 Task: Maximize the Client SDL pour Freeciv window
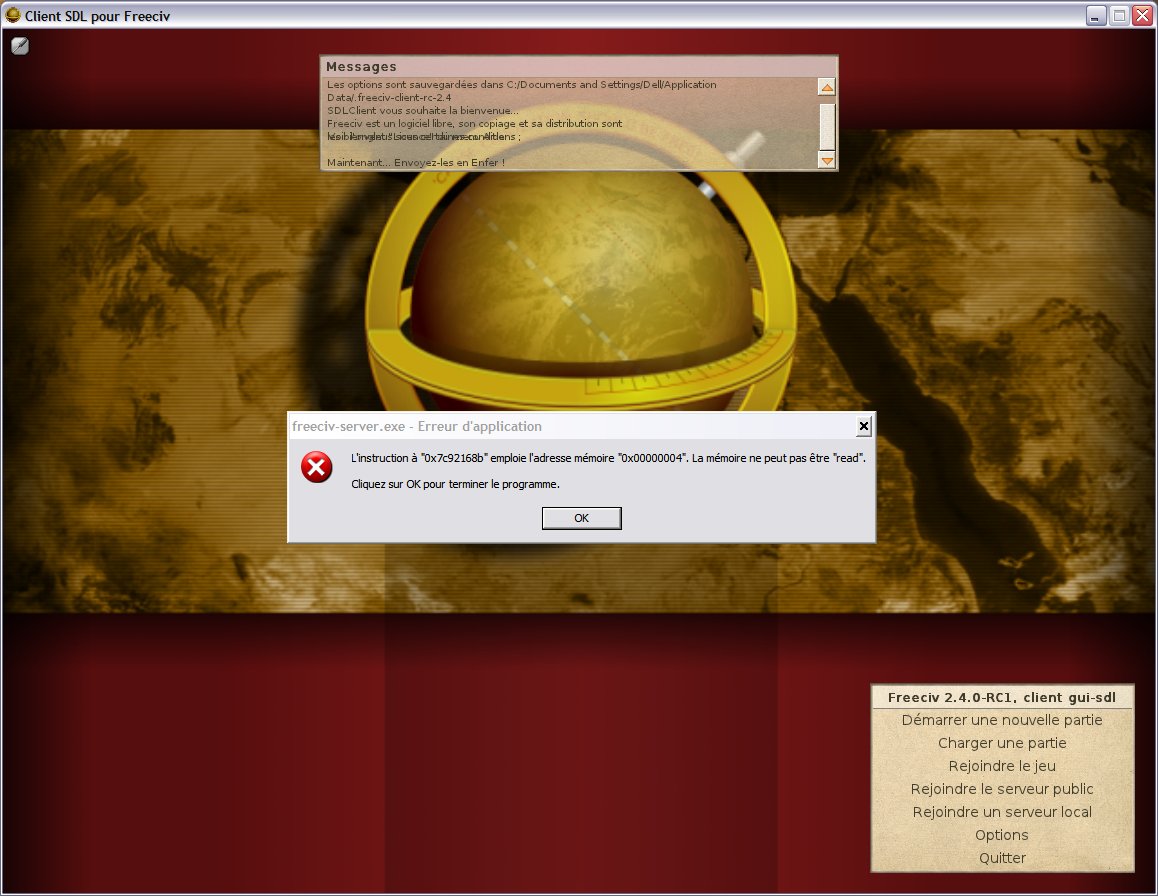click(x=1120, y=16)
